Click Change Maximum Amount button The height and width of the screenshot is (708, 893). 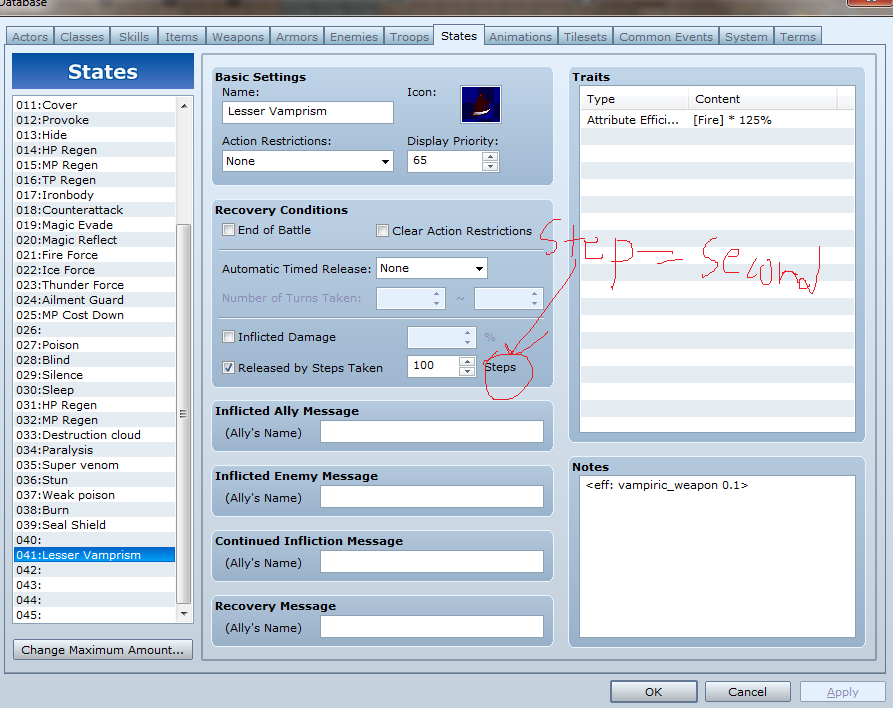point(103,649)
